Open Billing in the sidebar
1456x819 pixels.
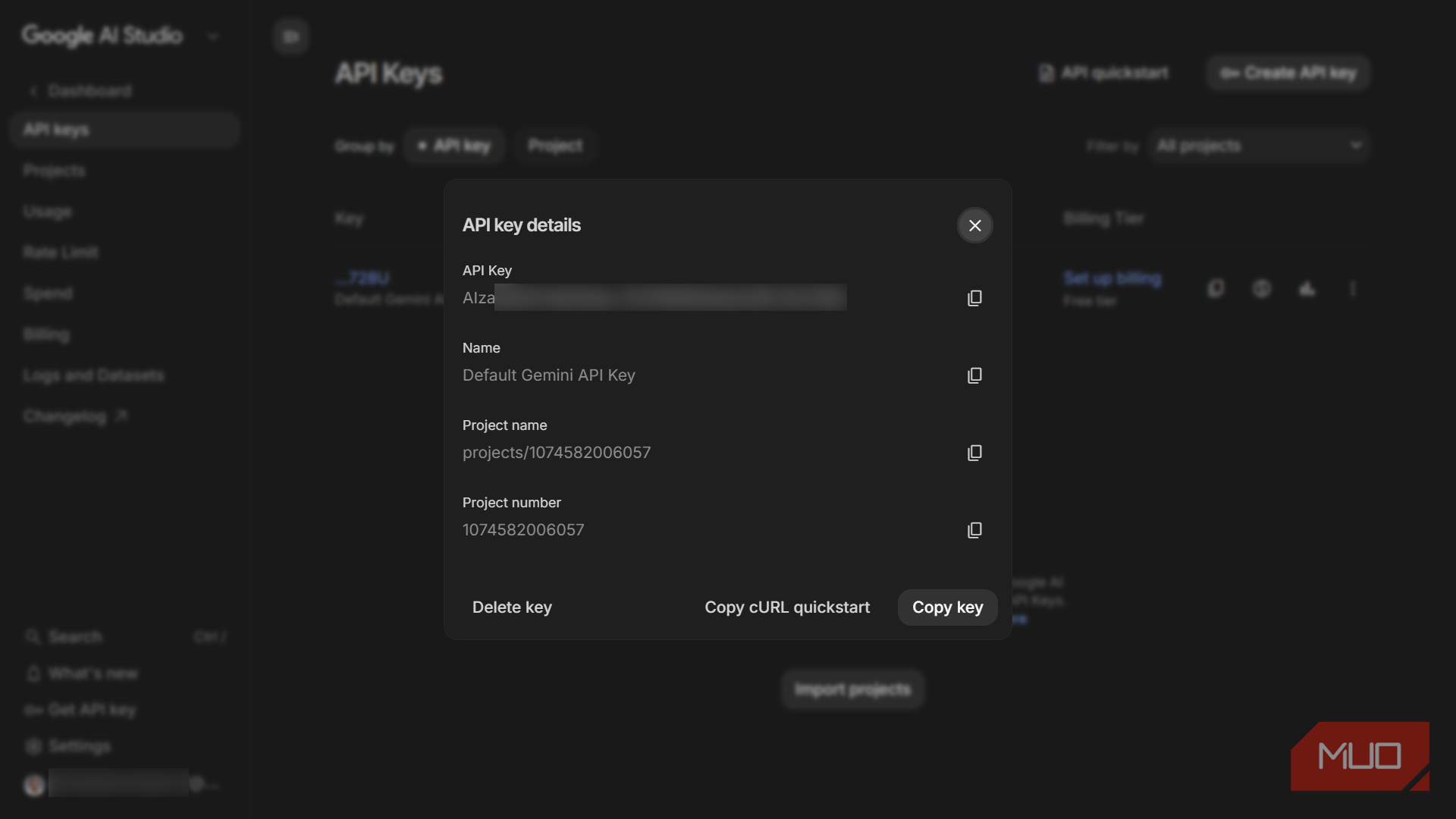click(x=46, y=334)
